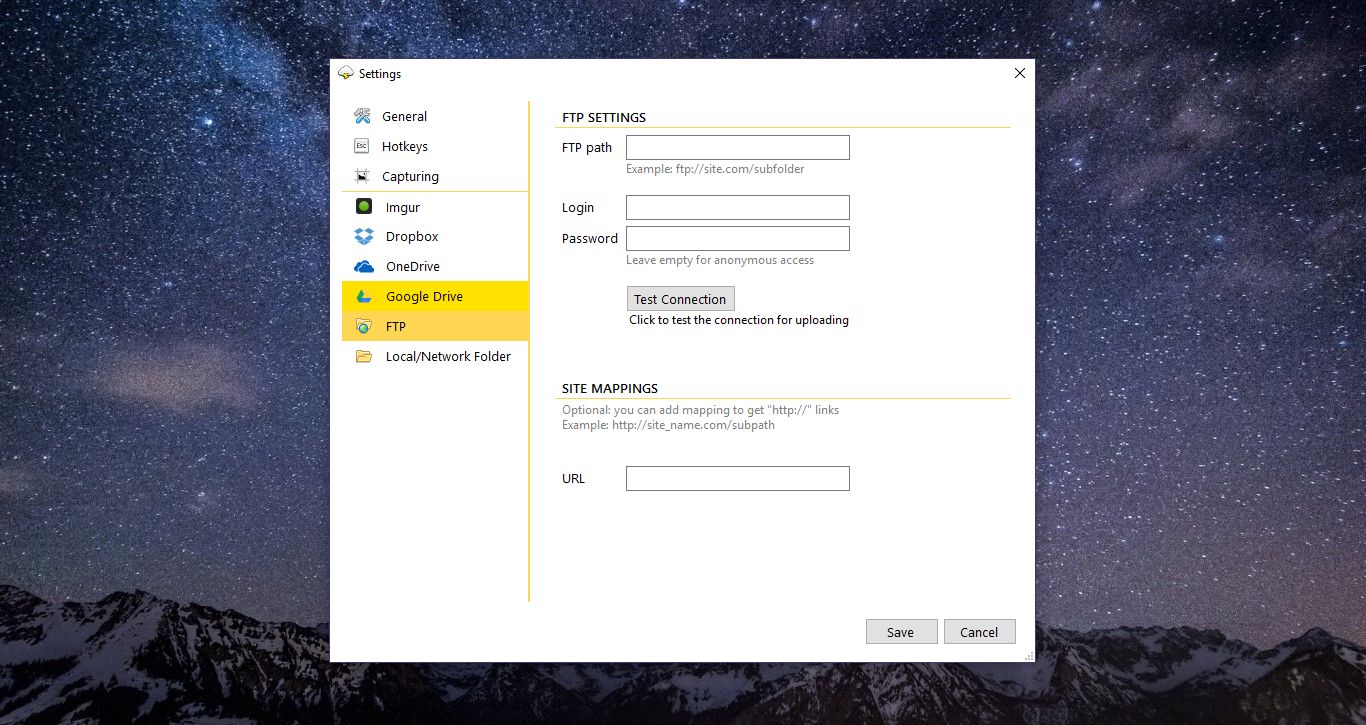Click the green Imgur icon
Screen dimensions: 1366x725
click(x=364, y=207)
